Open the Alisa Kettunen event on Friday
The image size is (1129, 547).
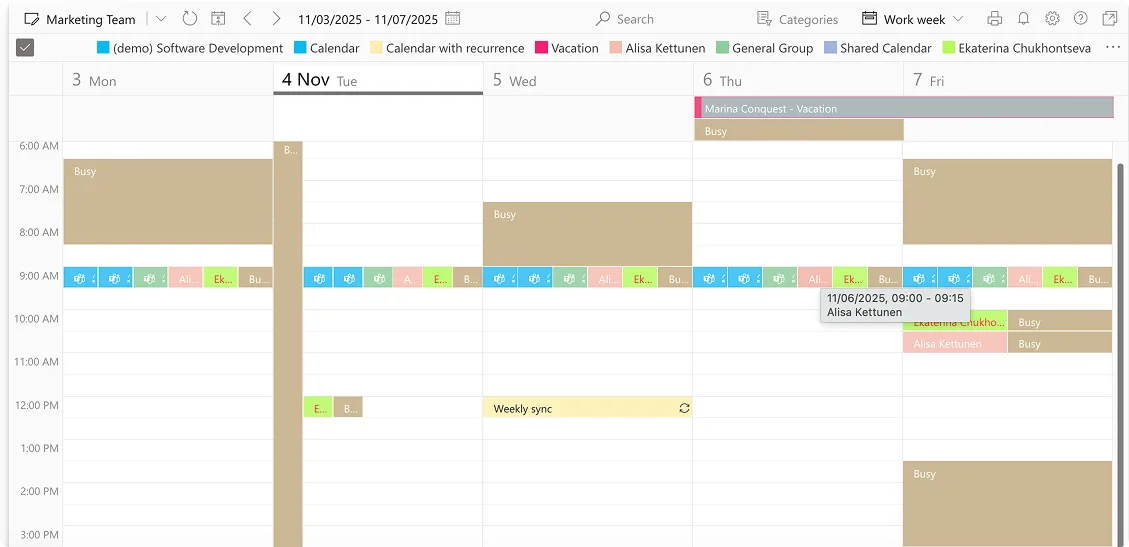point(955,343)
